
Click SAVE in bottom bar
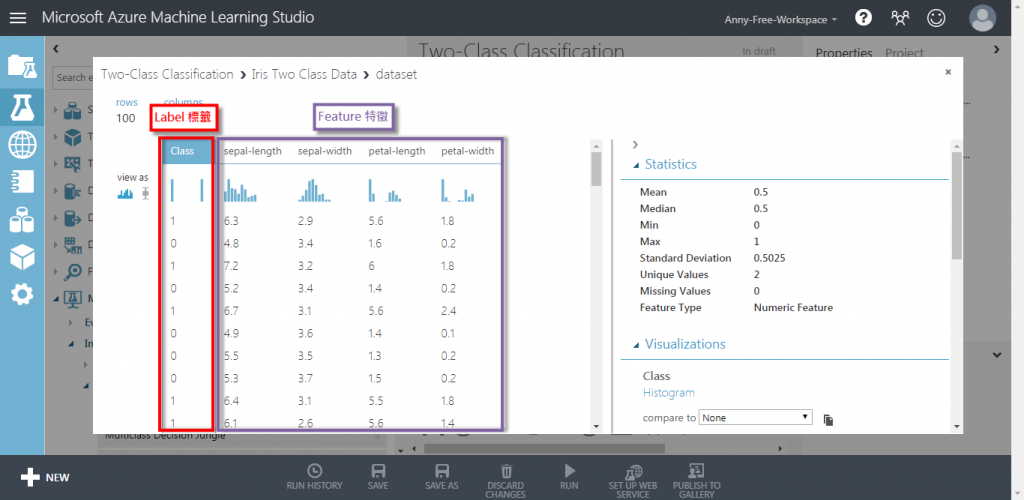click(x=377, y=477)
